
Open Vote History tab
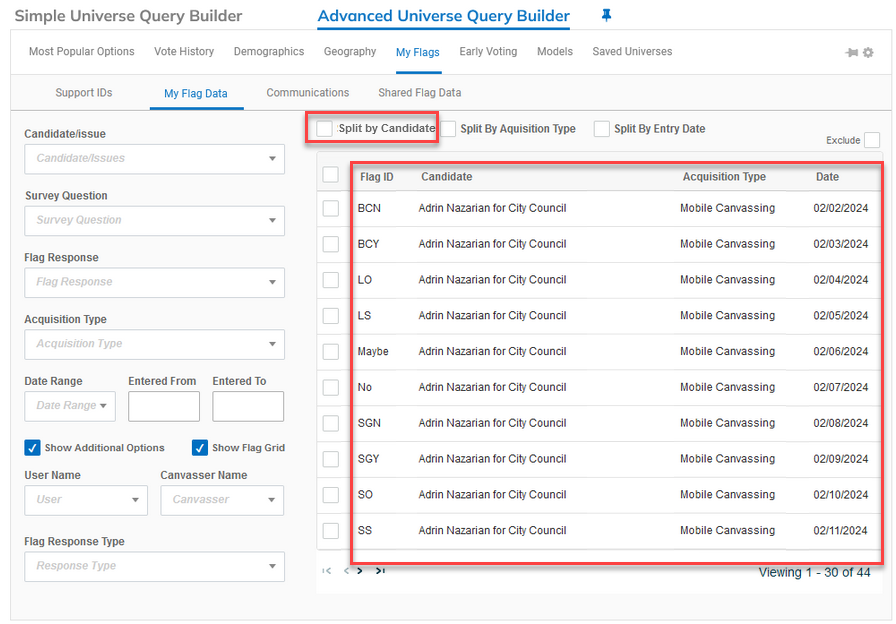[x=184, y=51]
